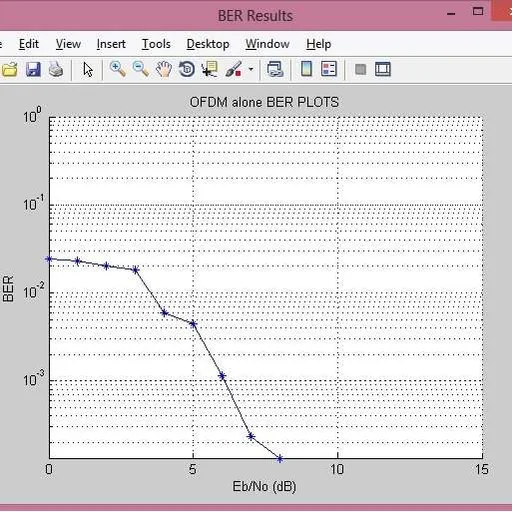Activate the Zoom In magnifier tool
This screenshot has height=512, width=512.
pyautogui.click(x=118, y=69)
